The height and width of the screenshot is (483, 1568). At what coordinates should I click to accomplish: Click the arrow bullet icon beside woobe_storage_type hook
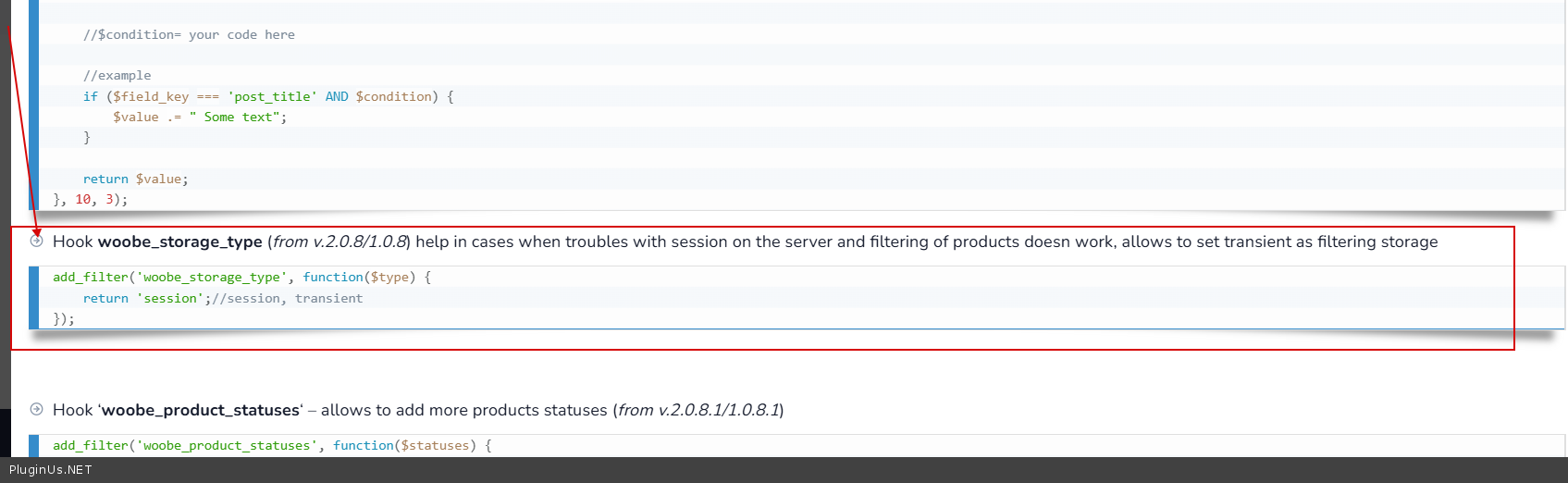(37, 241)
